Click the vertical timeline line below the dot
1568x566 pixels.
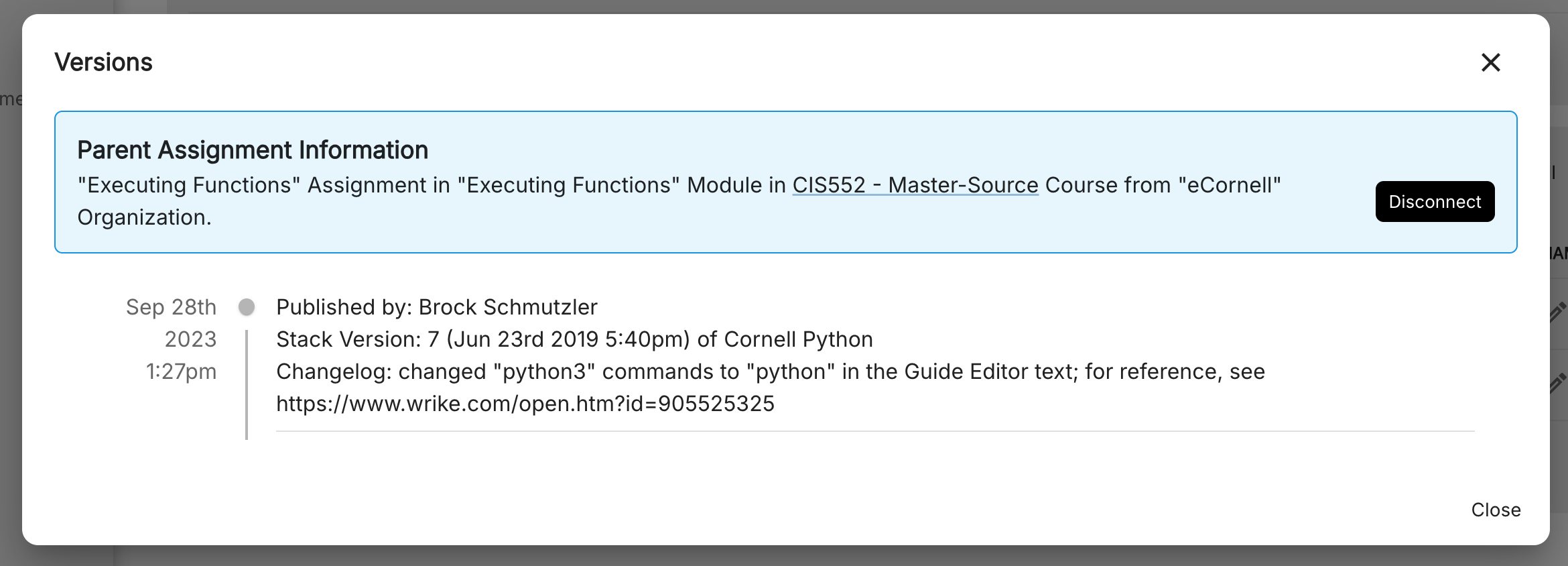point(247,385)
